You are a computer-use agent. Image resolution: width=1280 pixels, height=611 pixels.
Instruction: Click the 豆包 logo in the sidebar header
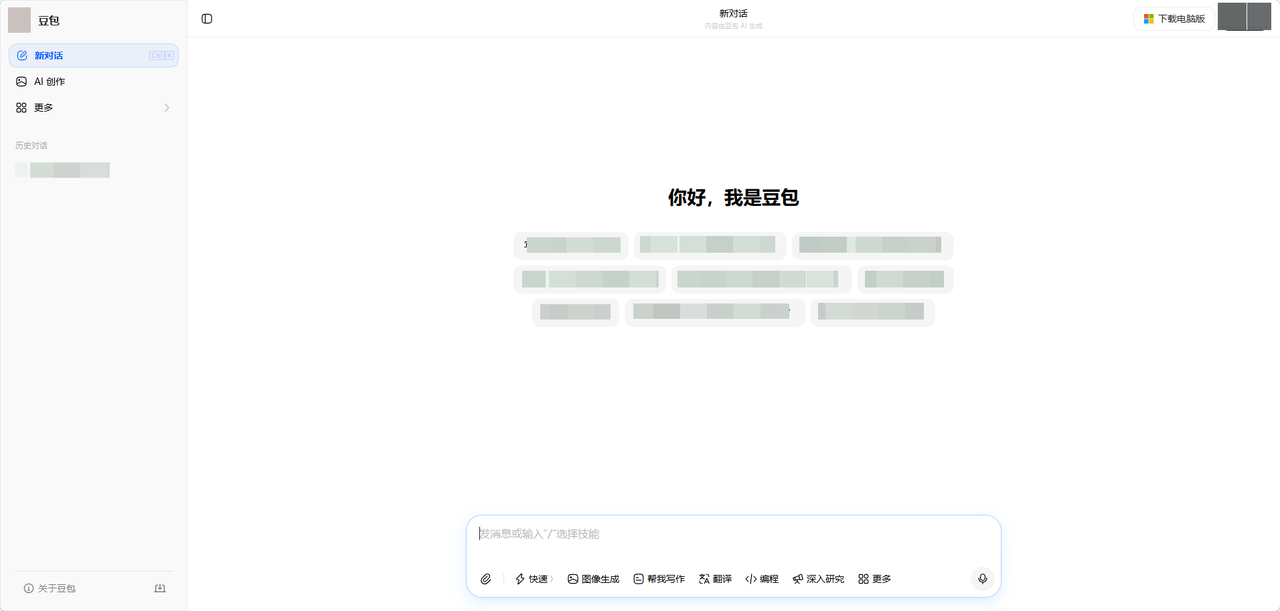coord(20,20)
